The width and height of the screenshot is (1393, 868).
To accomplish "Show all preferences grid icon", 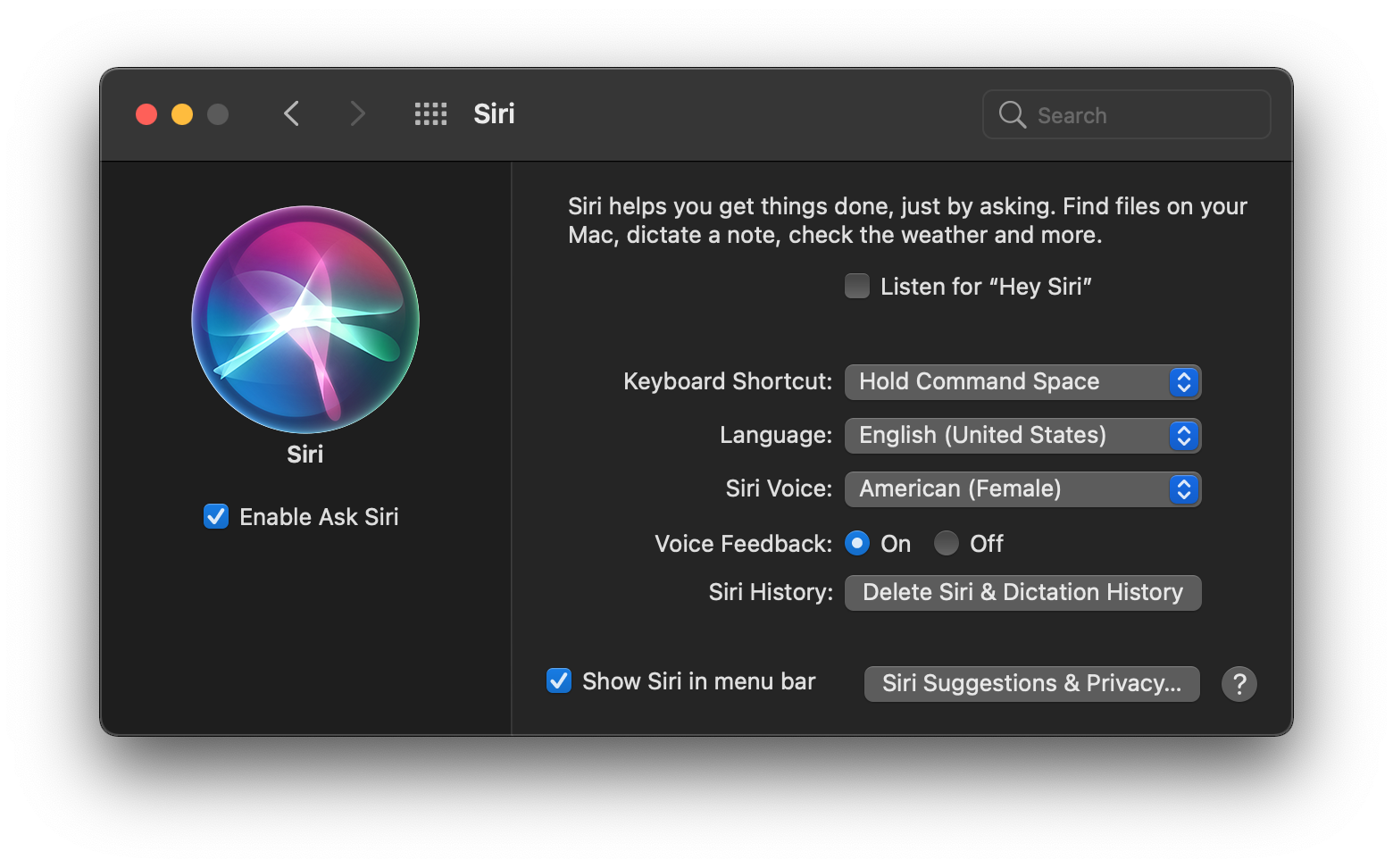I will 430,114.
